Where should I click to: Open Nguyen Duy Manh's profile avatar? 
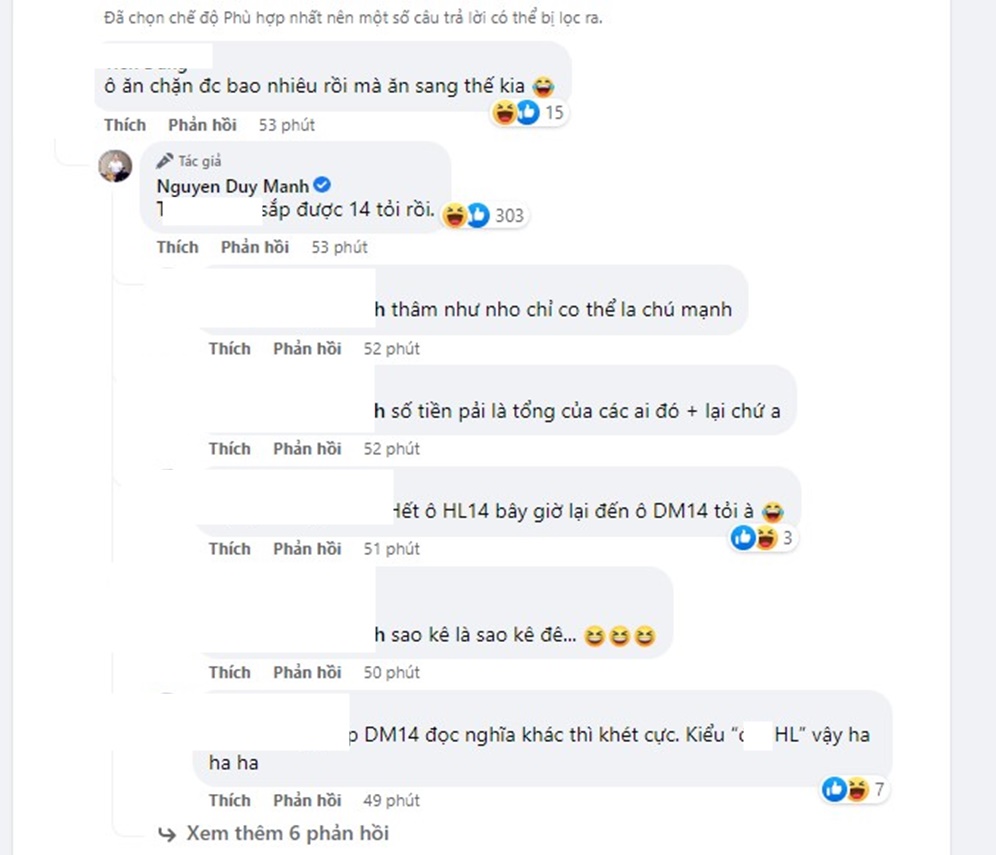[115, 166]
